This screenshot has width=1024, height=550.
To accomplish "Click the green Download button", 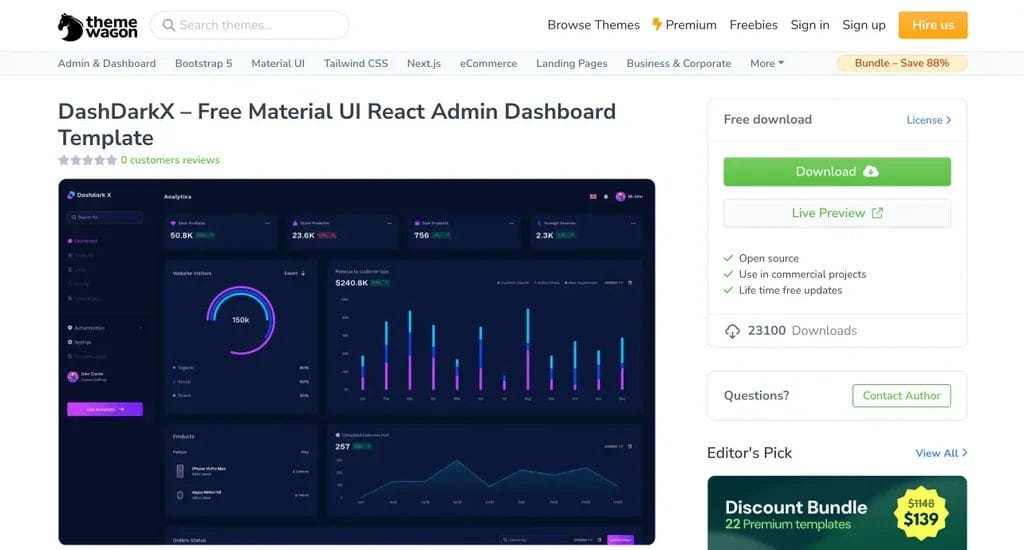I will coord(837,171).
